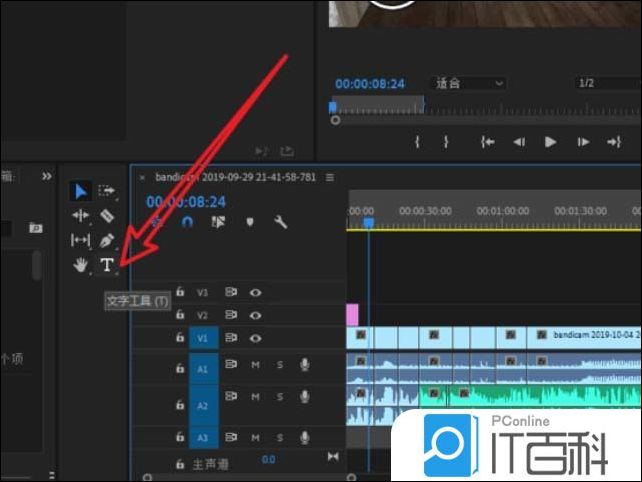Select the Hand tool

point(80,265)
